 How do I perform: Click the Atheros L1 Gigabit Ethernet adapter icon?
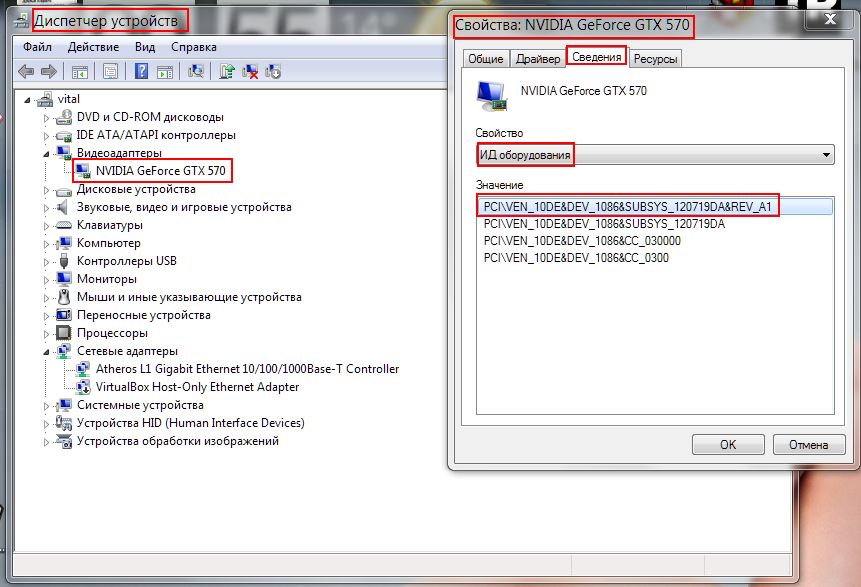(83, 369)
